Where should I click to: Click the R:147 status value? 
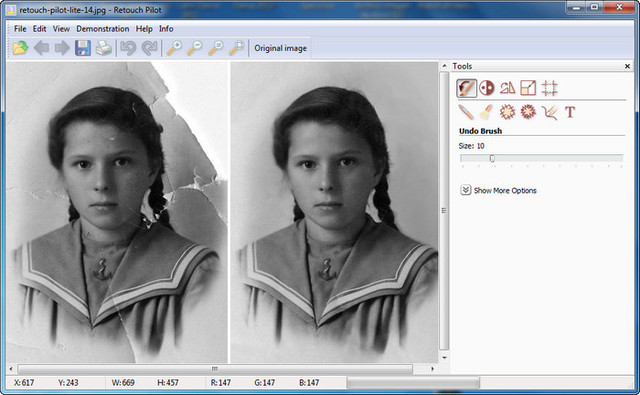[x=221, y=383]
